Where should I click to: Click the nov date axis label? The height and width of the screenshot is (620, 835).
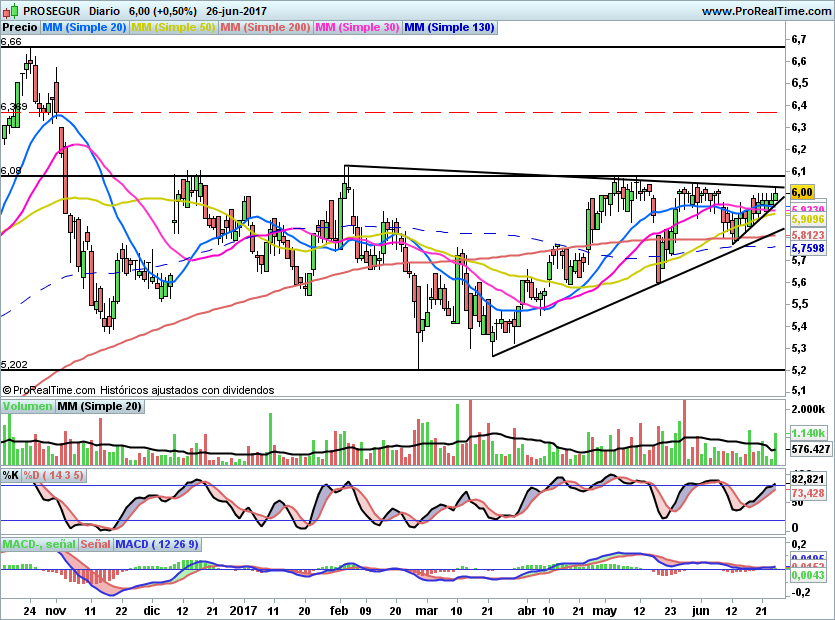[x=55, y=610]
